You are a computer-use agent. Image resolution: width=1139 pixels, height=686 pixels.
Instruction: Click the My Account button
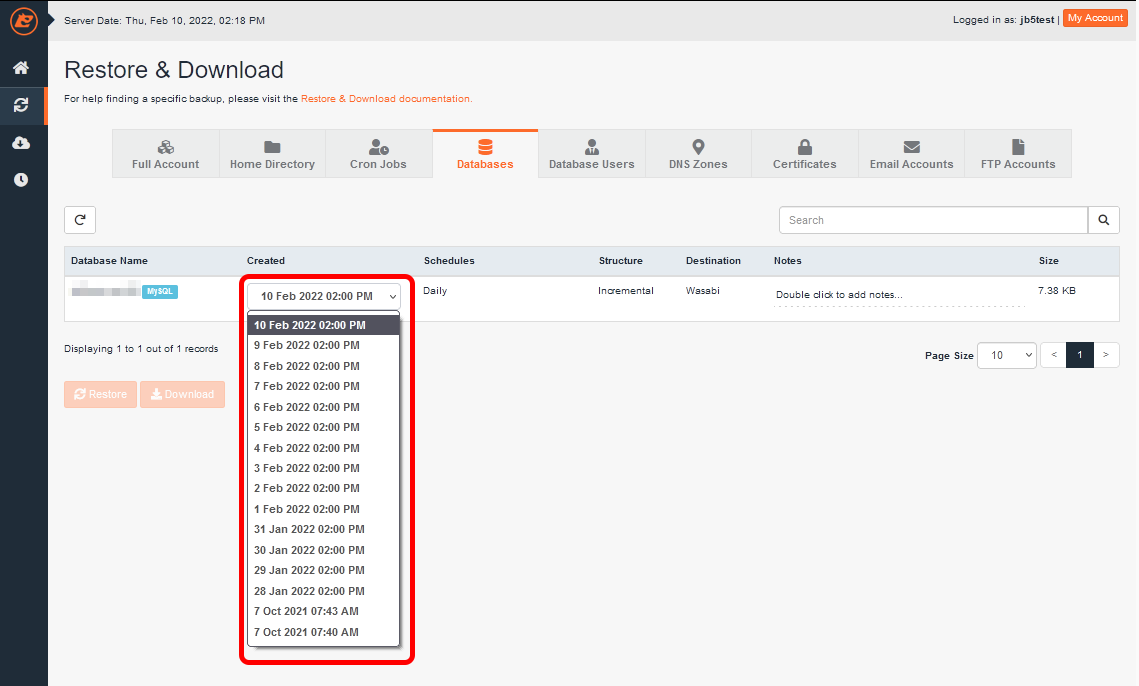1095,18
